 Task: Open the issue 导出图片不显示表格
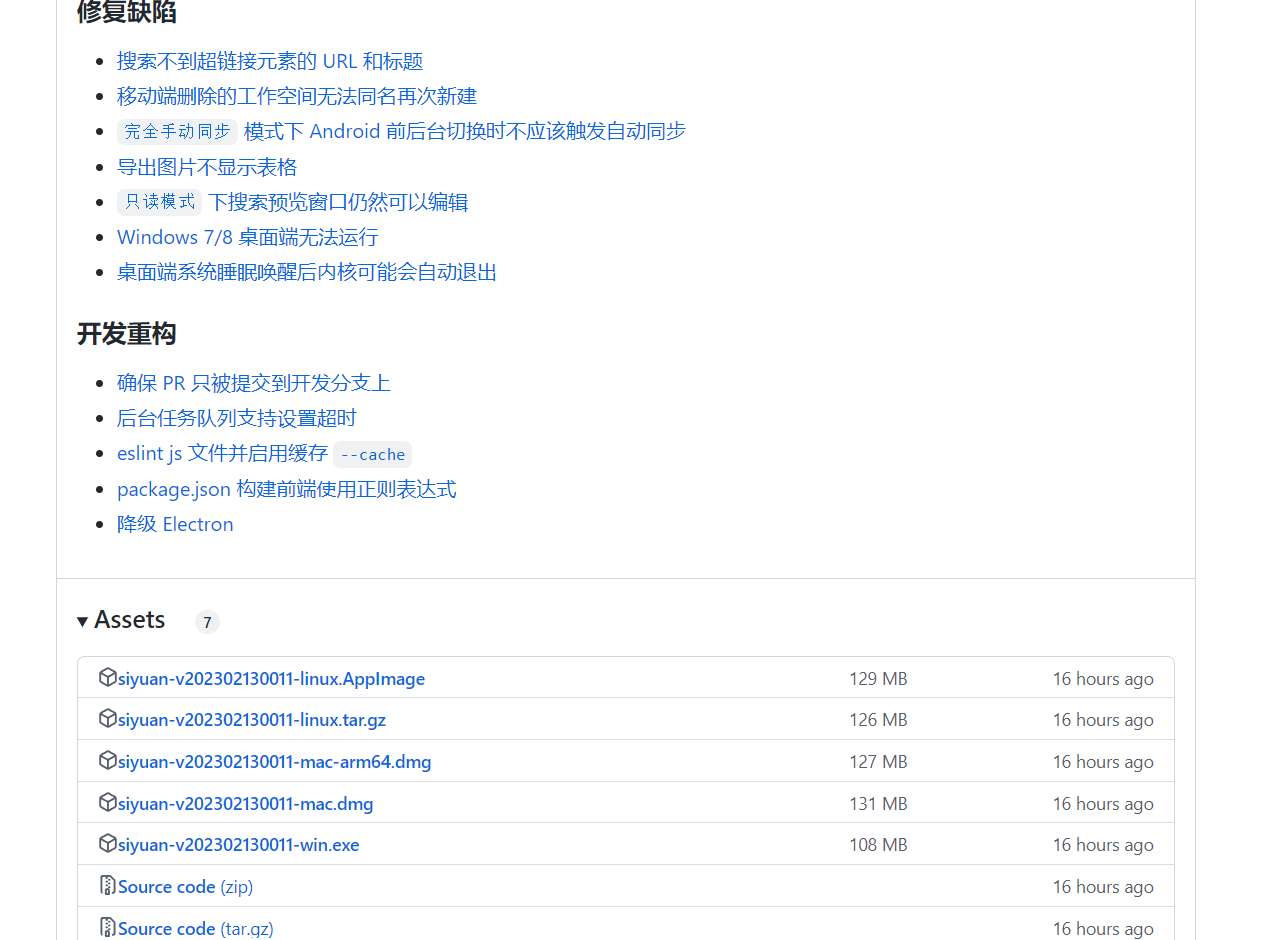click(x=207, y=167)
